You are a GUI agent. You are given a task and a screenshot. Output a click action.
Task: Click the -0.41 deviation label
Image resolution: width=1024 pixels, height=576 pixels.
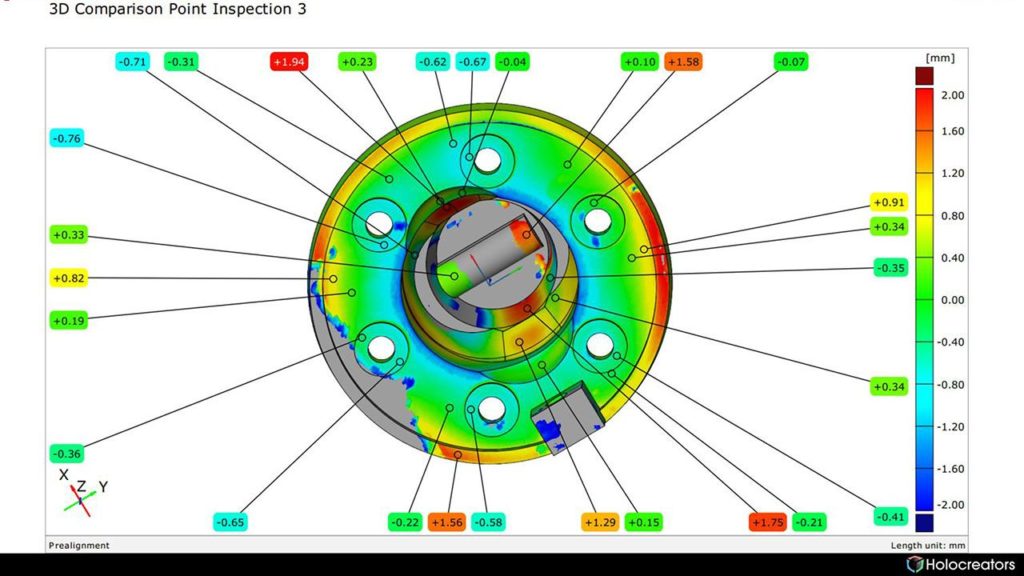891,517
